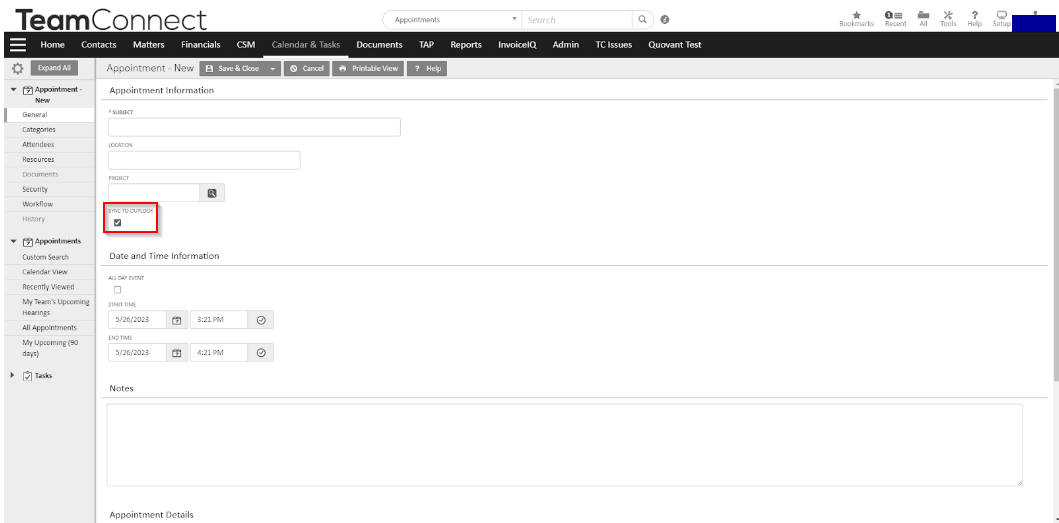Image resolution: width=1059 pixels, height=523 pixels.
Task: Open the TC Issues menu
Action: coord(613,45)
